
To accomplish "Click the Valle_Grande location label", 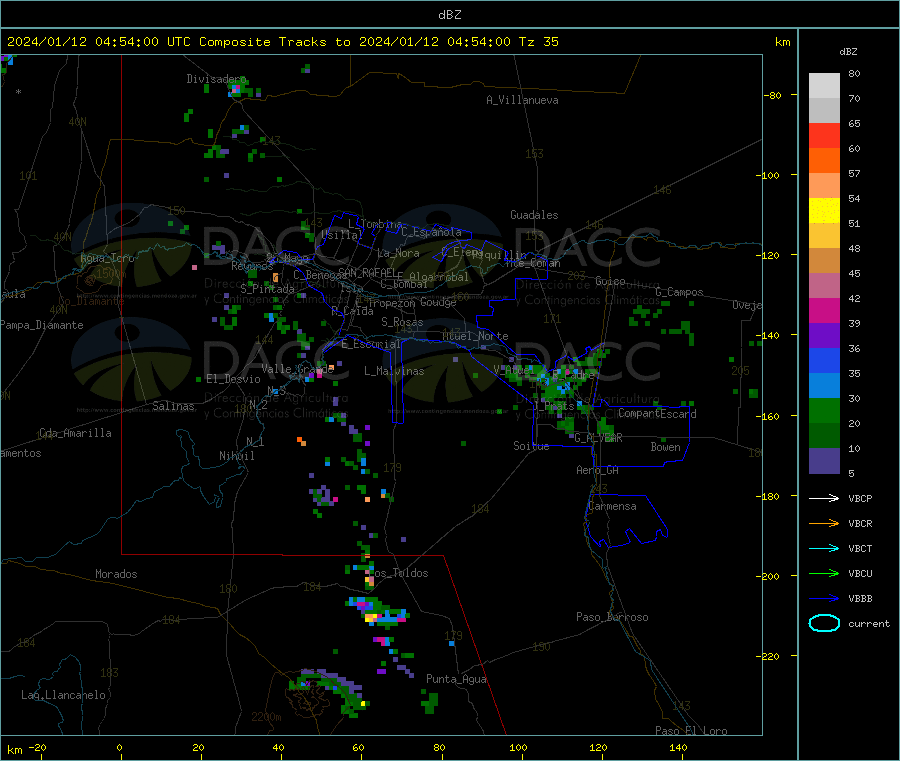I will click(x=297, y=369).
